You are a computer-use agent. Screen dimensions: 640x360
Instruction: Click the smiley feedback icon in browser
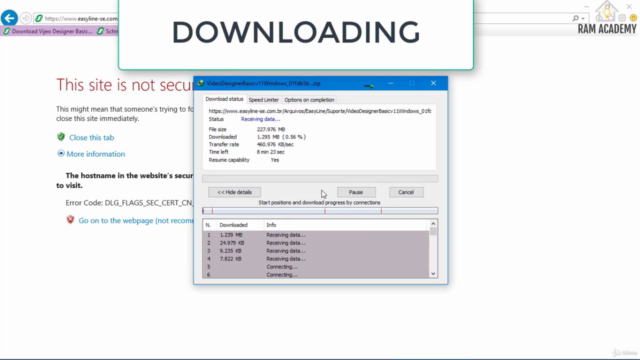click(633, 18)
